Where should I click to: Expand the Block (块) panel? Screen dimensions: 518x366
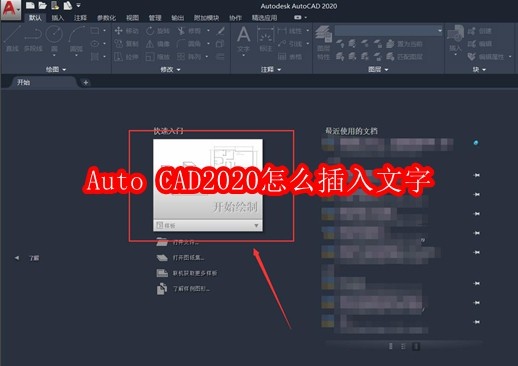click(479, 69)
